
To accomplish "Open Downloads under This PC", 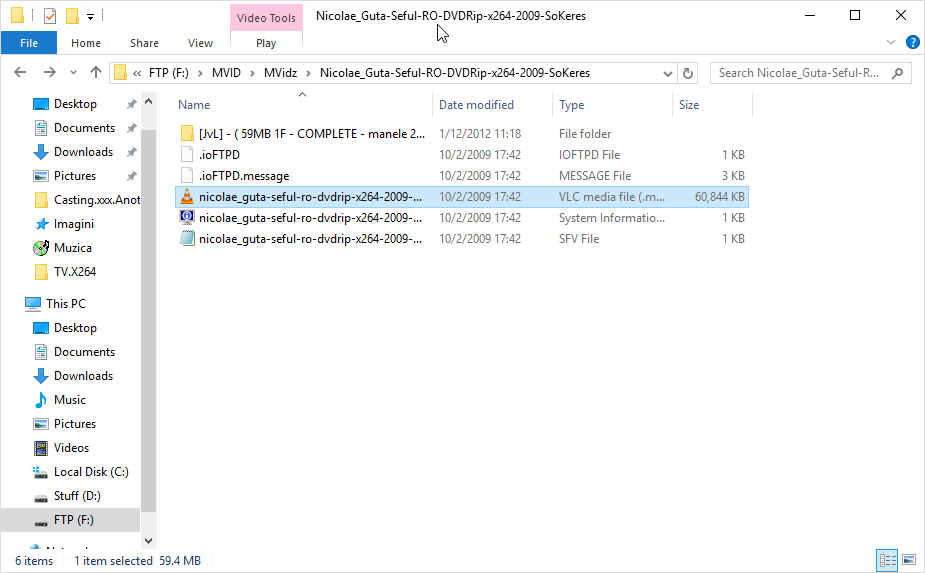I will [x=83, y=376].
